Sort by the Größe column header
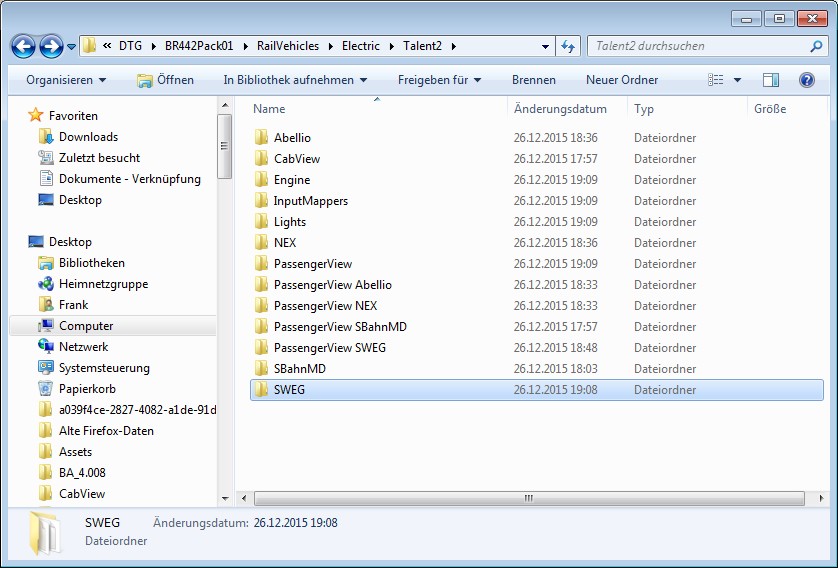 pos(787,109)
